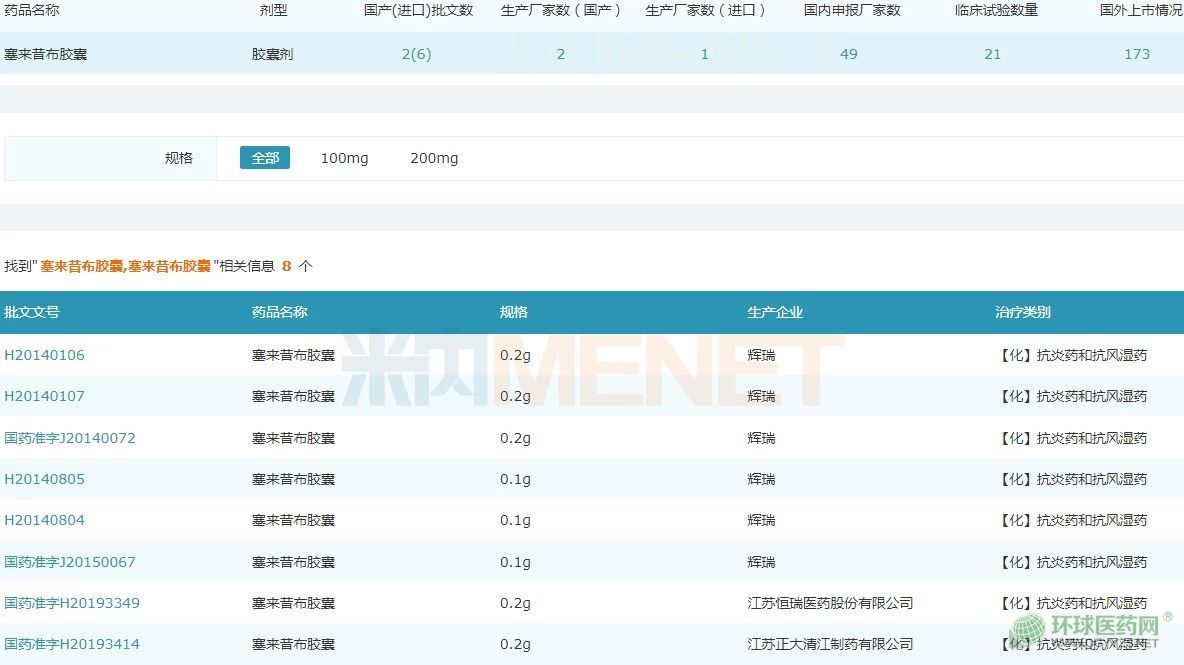
Task: Select the 全部 specification filter
Action: click(265, 158)
